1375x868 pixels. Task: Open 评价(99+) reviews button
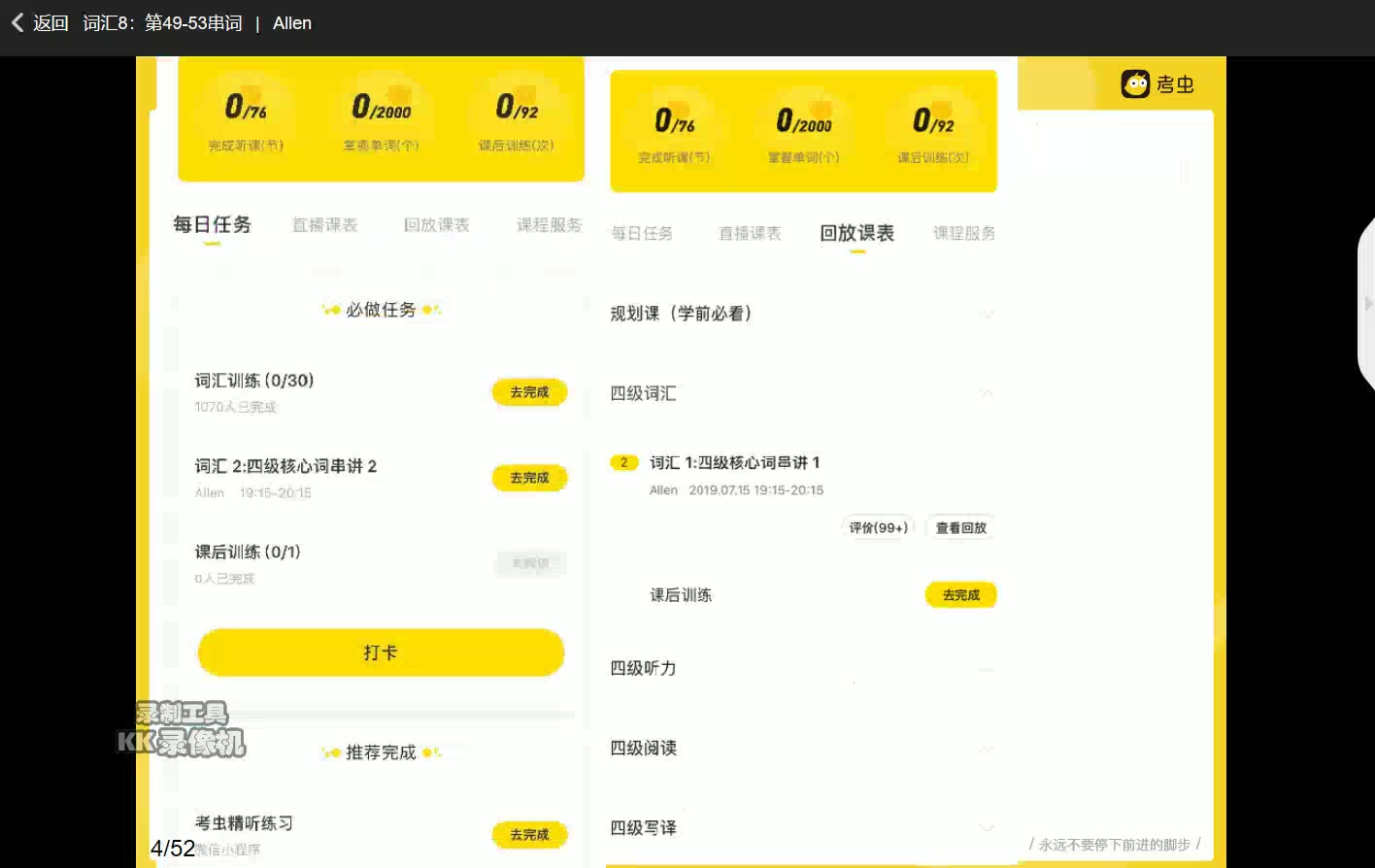tap(878, 527)
